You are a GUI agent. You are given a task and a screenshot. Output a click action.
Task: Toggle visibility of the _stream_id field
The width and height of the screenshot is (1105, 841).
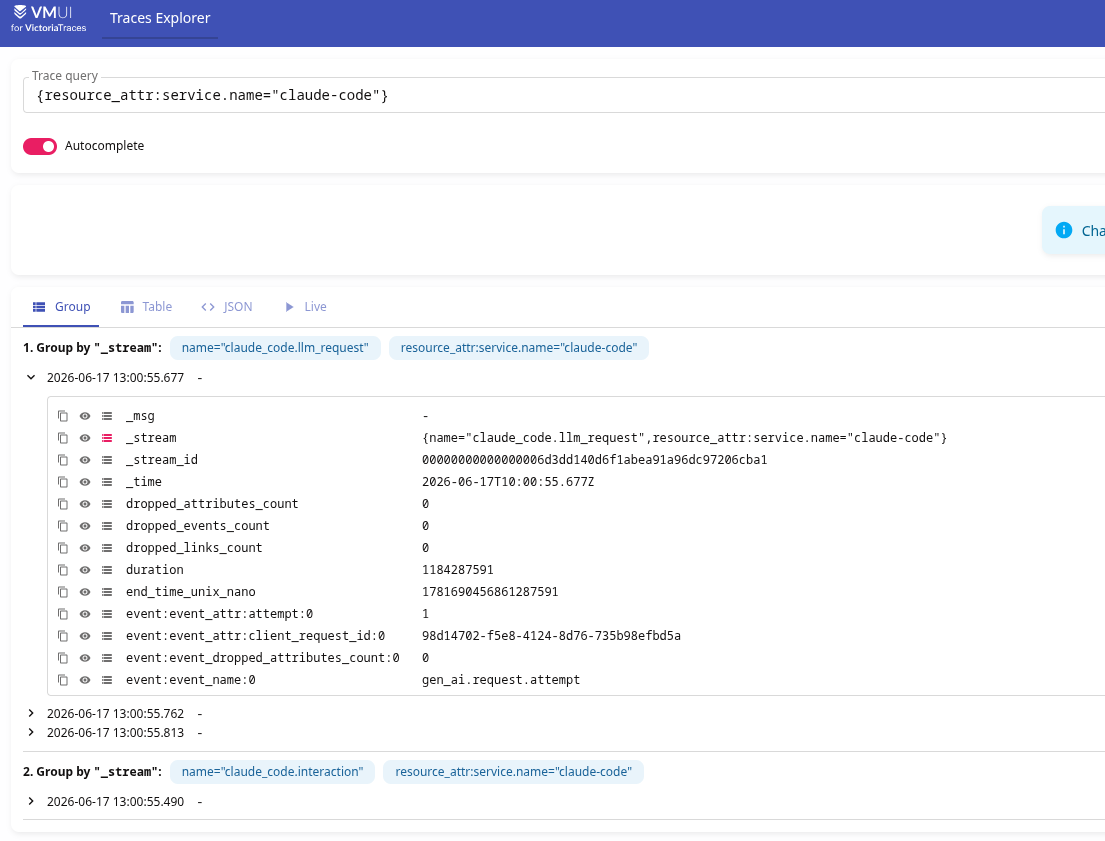[85, 460]
